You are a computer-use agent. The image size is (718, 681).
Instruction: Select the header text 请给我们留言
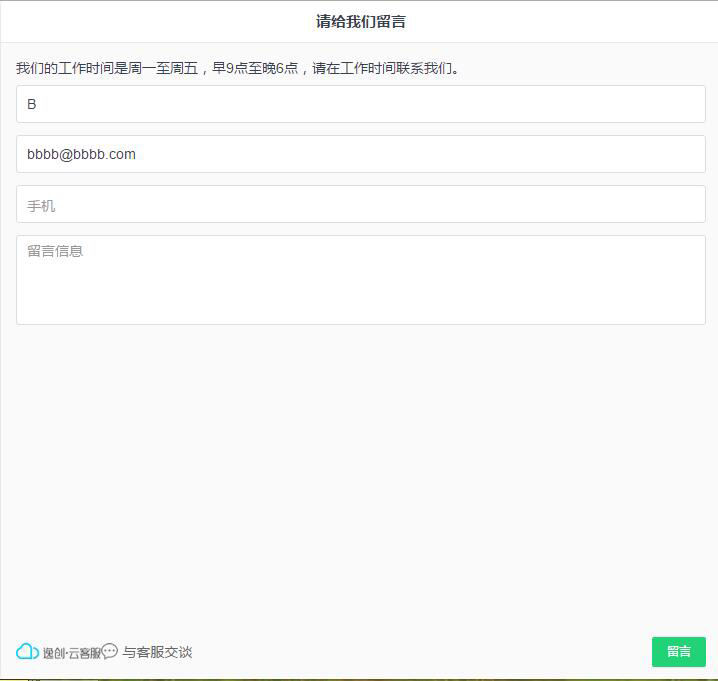point(360,22)
